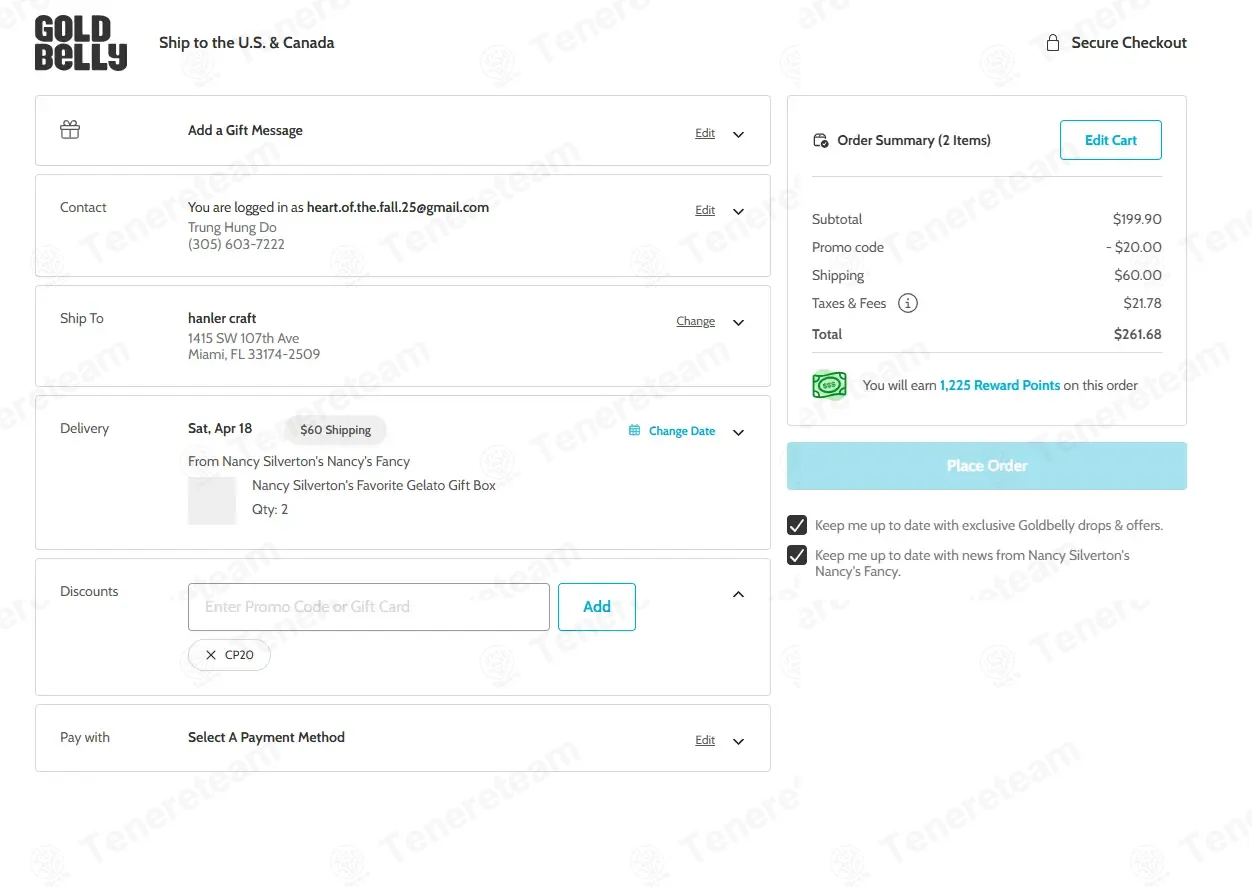The height and width of the screenshot is (887, 1252).
Task: Focus the Enter Promo Code or Gift Card field
Action: tap(369, 607)
